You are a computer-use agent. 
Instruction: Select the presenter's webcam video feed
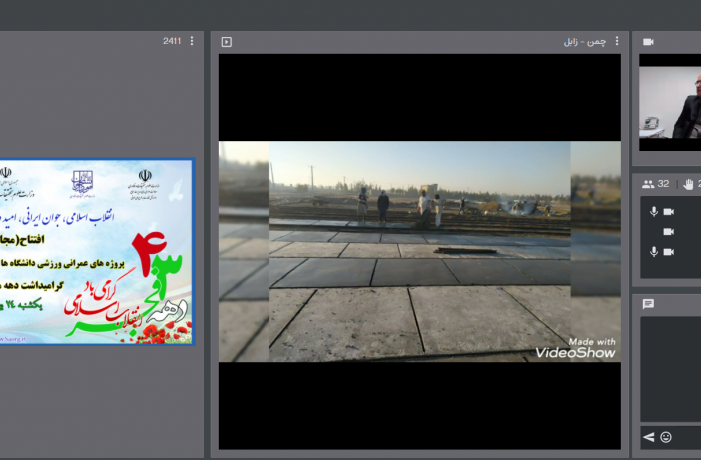tap(670, 102)
